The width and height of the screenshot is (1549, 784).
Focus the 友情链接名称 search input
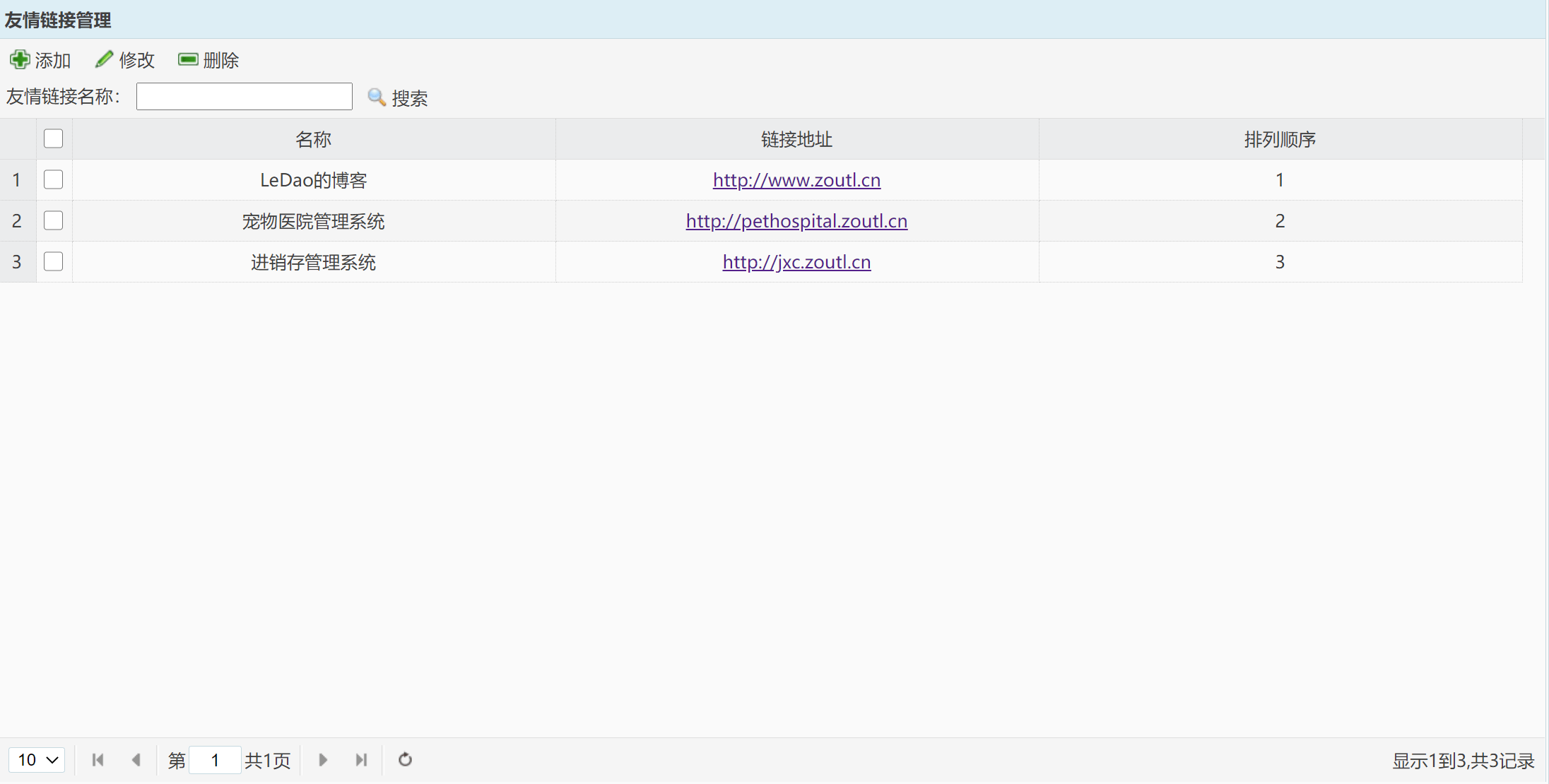(x=244, y=97)
